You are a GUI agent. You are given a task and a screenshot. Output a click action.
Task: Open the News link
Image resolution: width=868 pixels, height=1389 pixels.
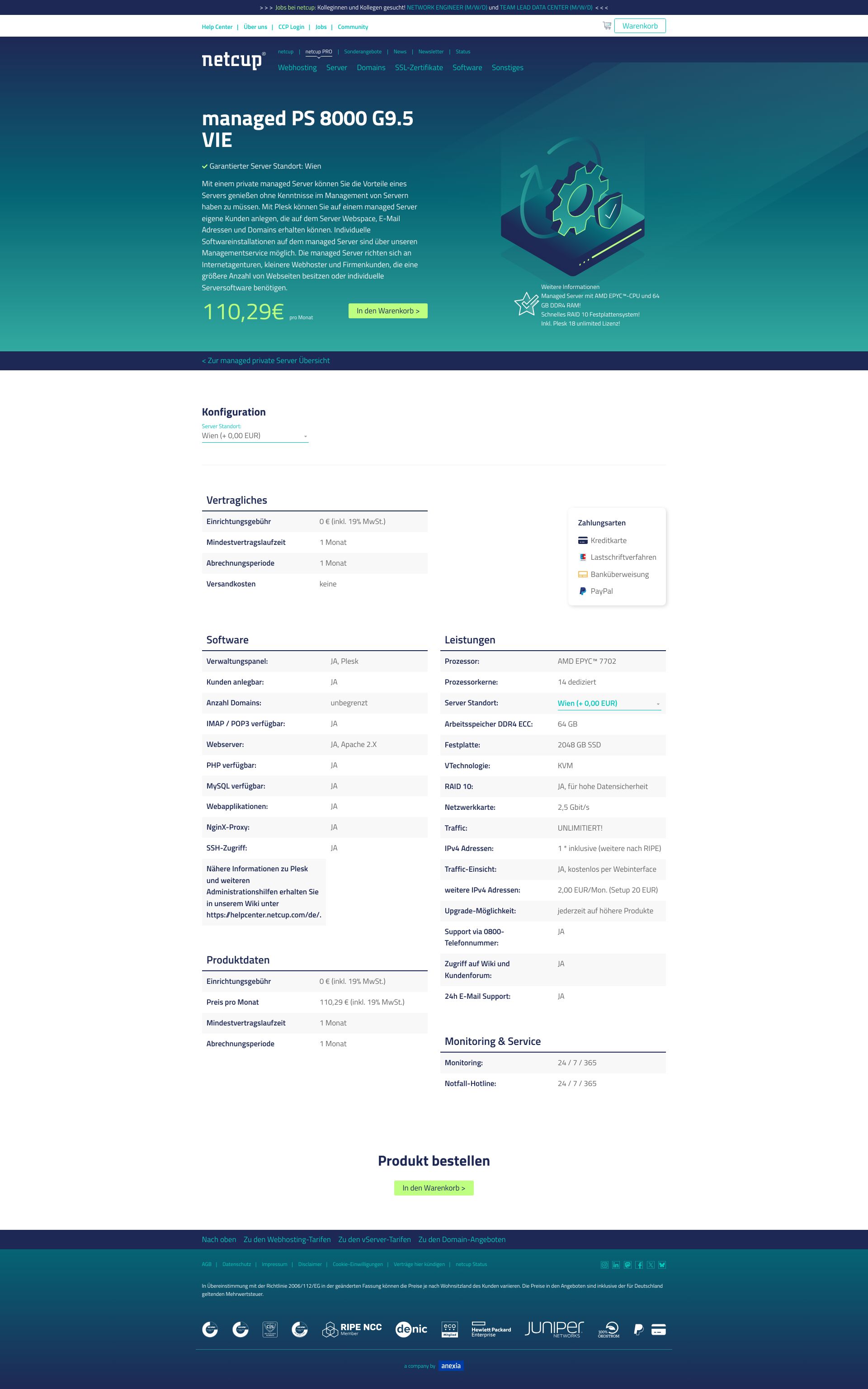pos(400,52)
